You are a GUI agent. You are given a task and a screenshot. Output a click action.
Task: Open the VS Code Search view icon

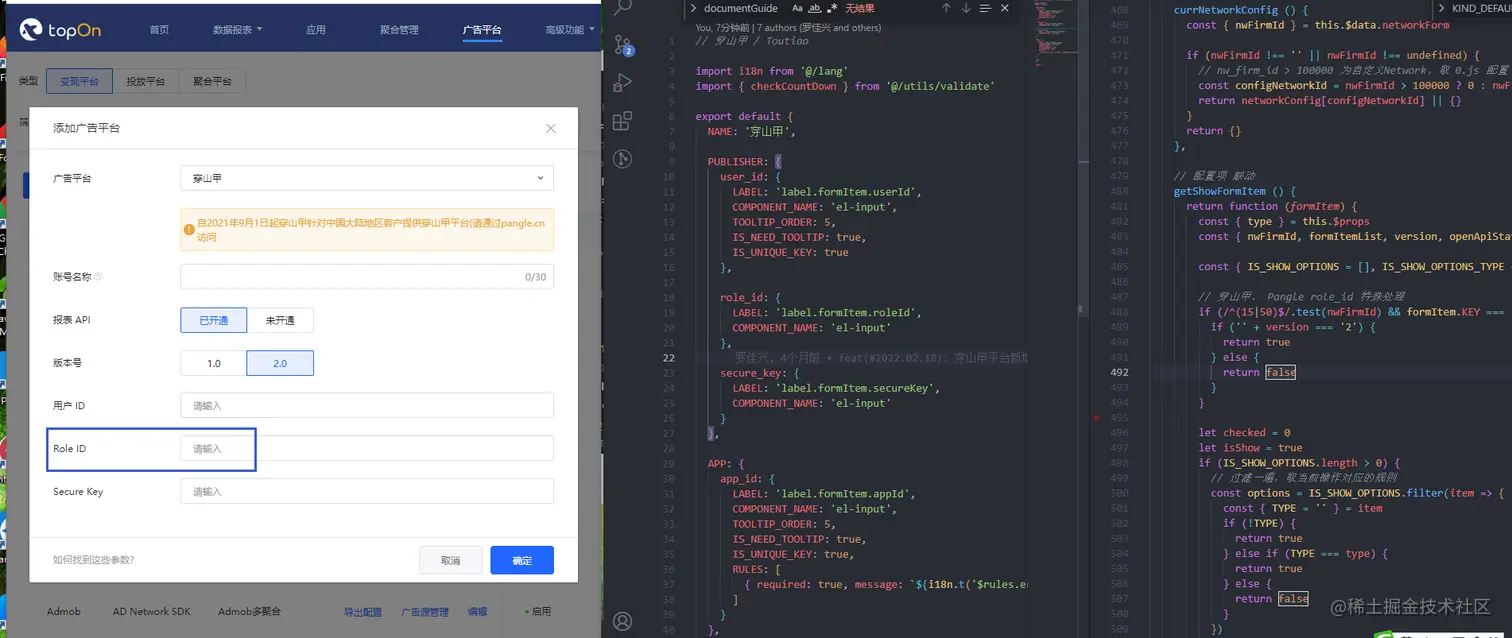click(622, 8)
